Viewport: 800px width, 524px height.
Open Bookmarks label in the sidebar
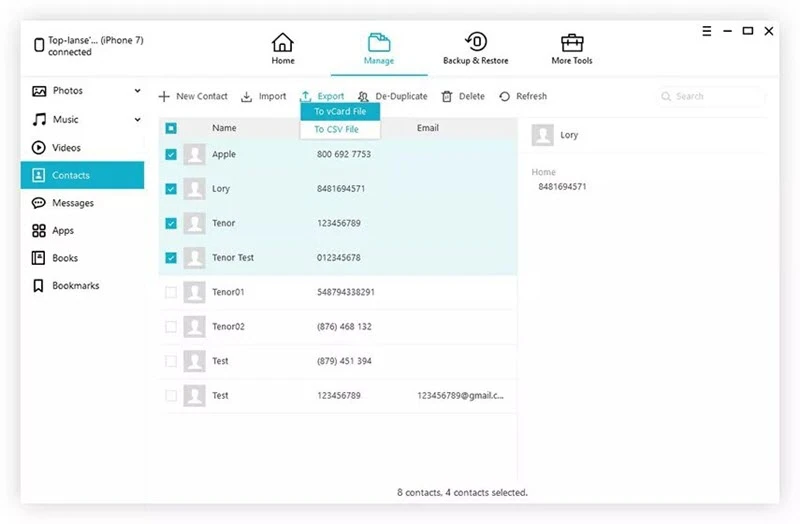[76, 286]
